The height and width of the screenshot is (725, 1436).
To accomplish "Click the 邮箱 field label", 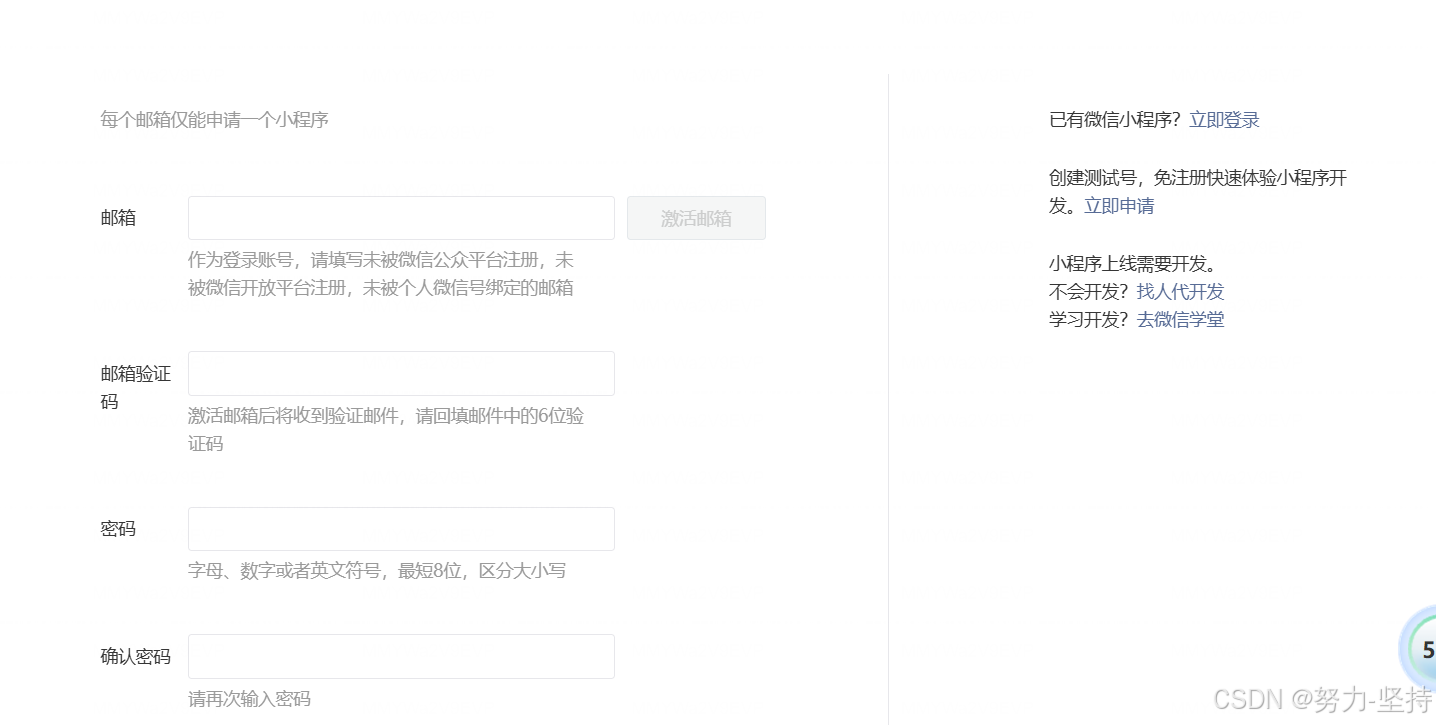I will (118, 217).
